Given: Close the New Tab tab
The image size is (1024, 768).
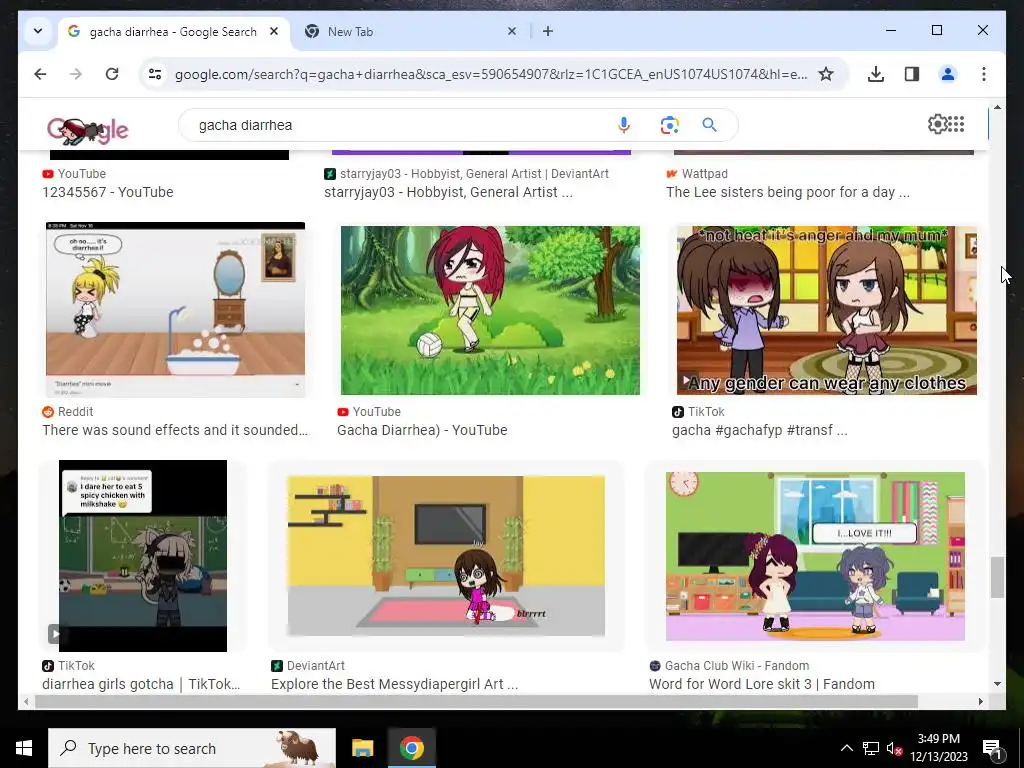Looking at the screenshot, I should [512, 31].
